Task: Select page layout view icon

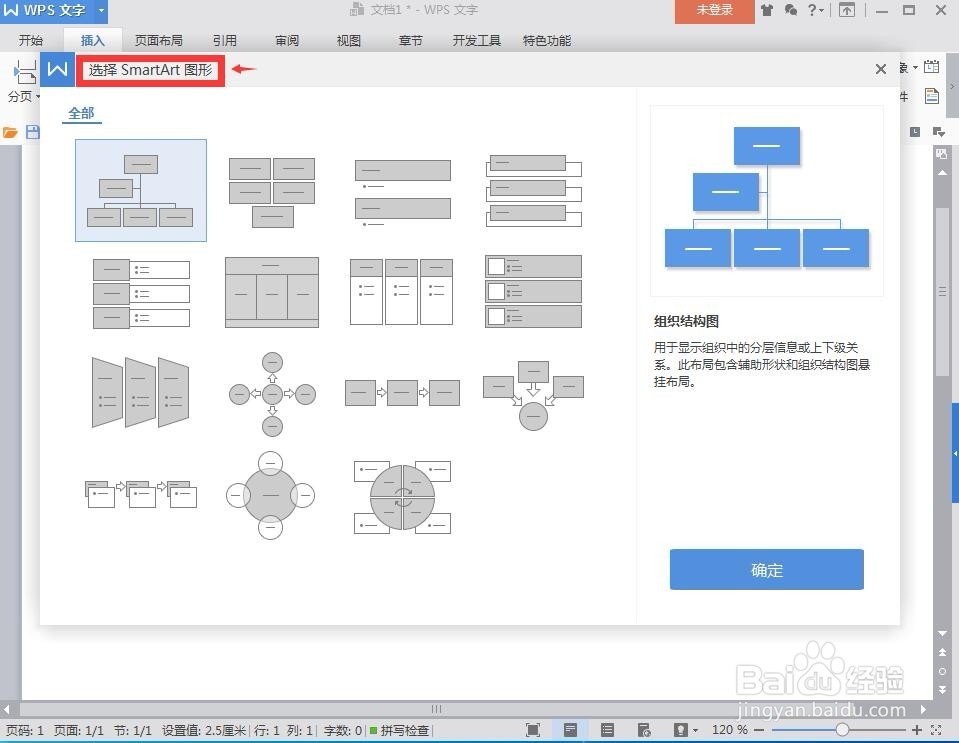Action: (570, 730)
